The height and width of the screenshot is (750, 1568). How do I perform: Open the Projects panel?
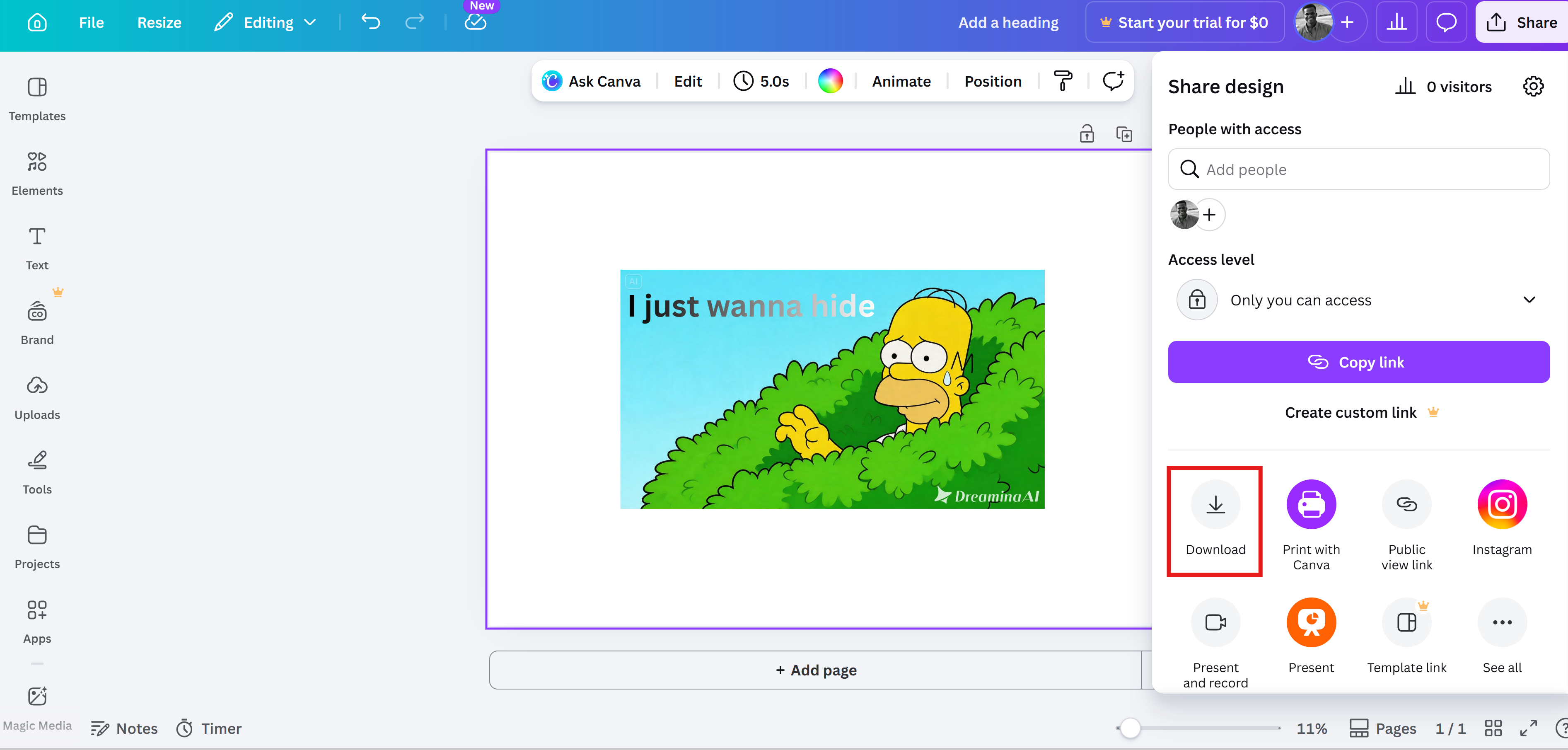[x=37, y=547]
